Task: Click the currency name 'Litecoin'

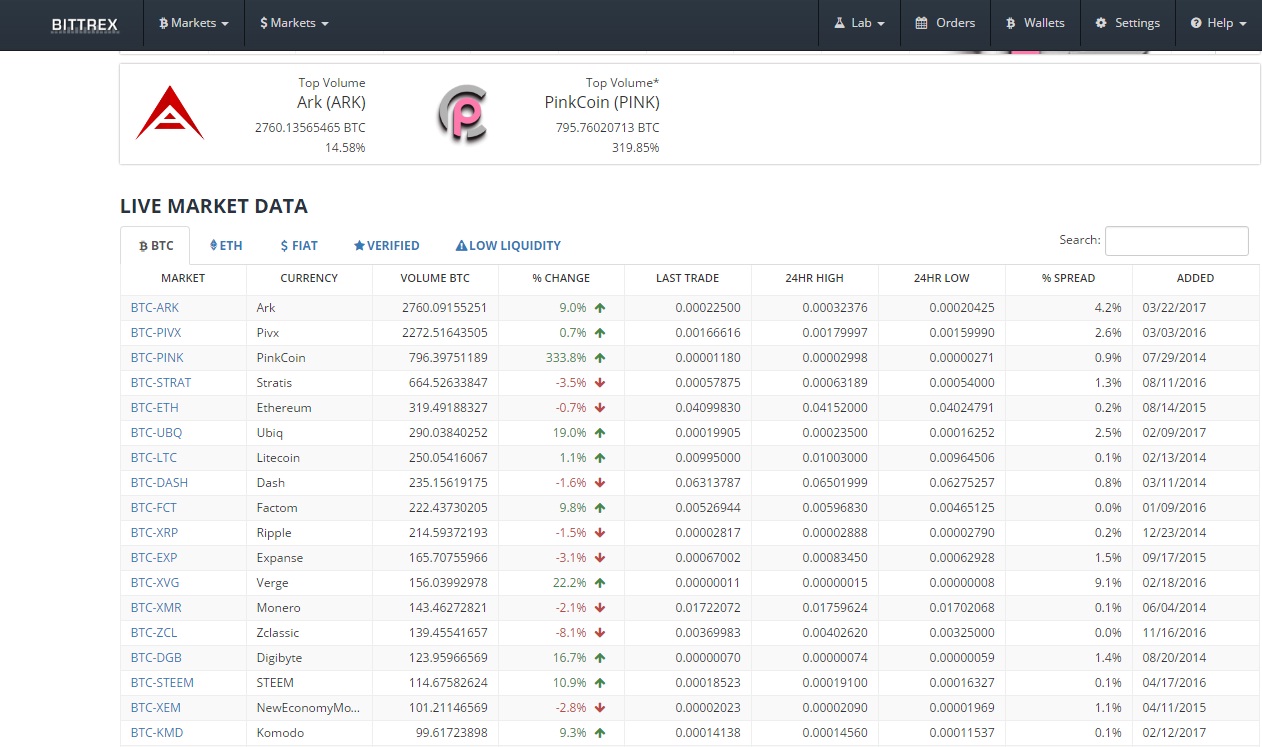Action: coord(278,458)
